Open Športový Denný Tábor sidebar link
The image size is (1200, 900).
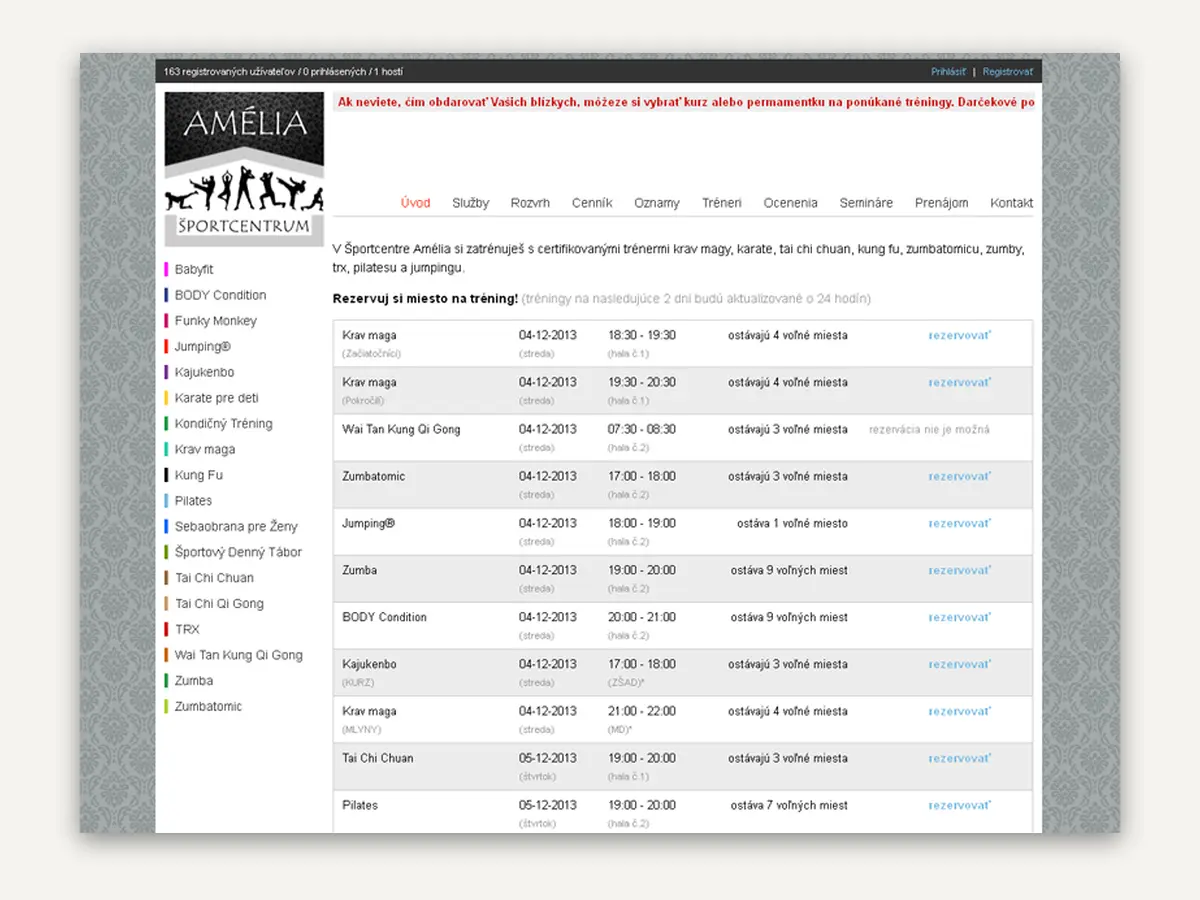pos(238,553)
